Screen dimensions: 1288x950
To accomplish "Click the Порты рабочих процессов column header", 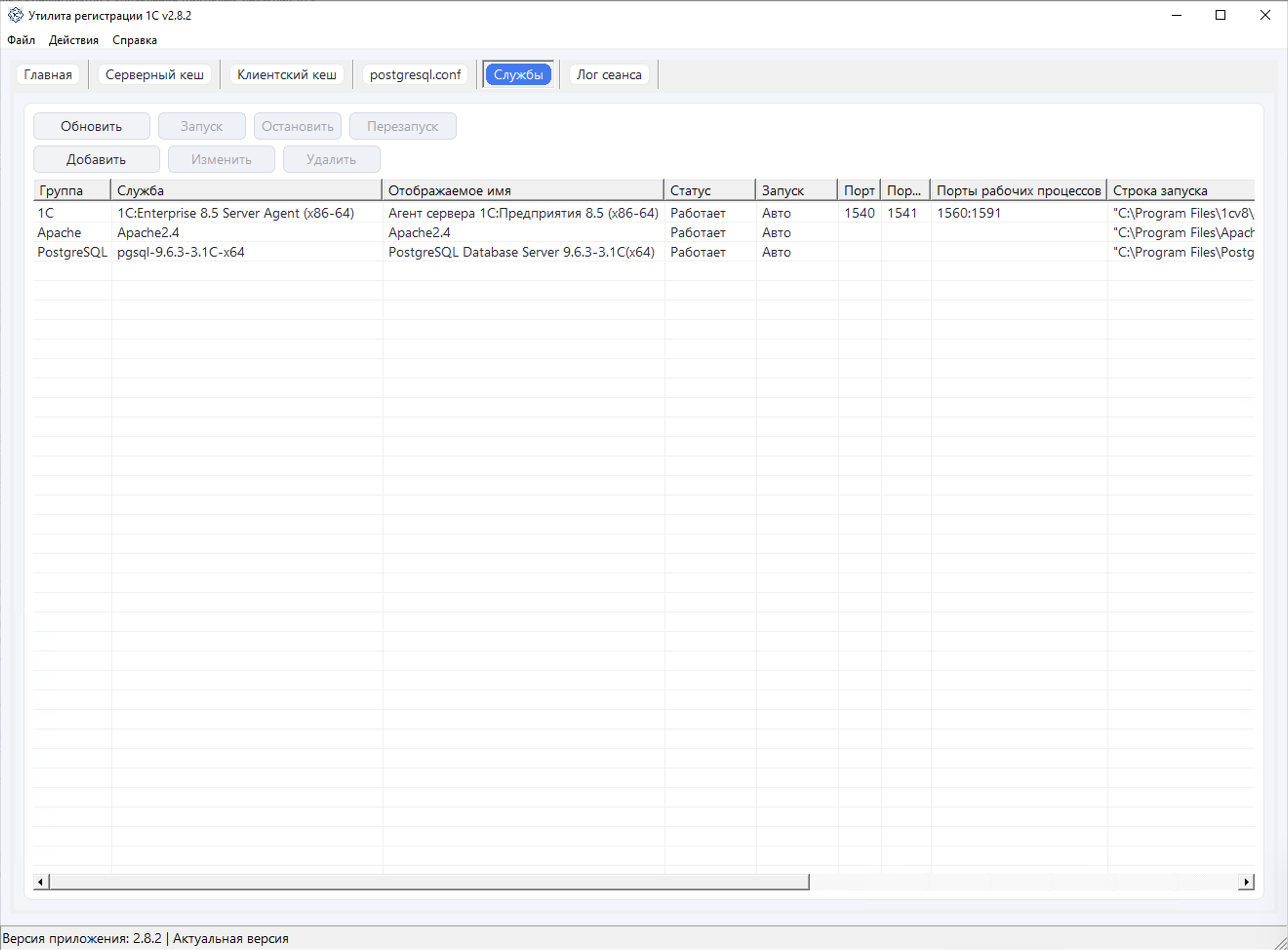I will (x=1019, y=190).
